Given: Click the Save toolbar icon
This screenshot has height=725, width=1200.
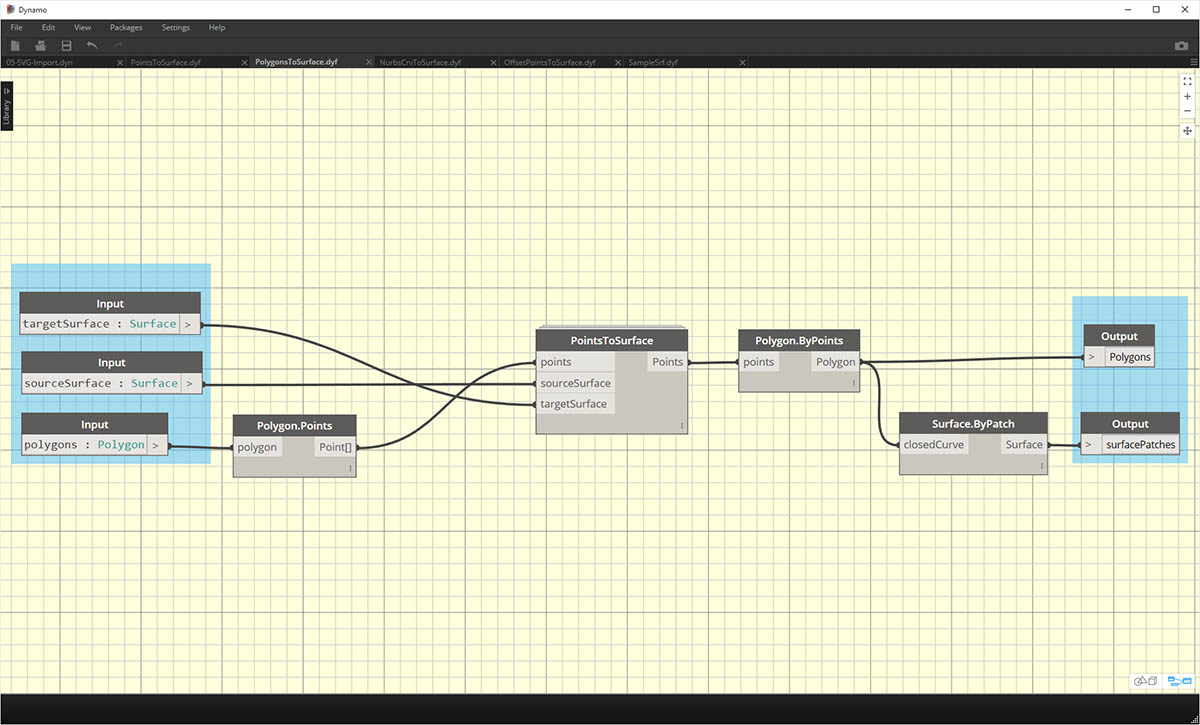Looking at the screenshot, I should point(66,46).
